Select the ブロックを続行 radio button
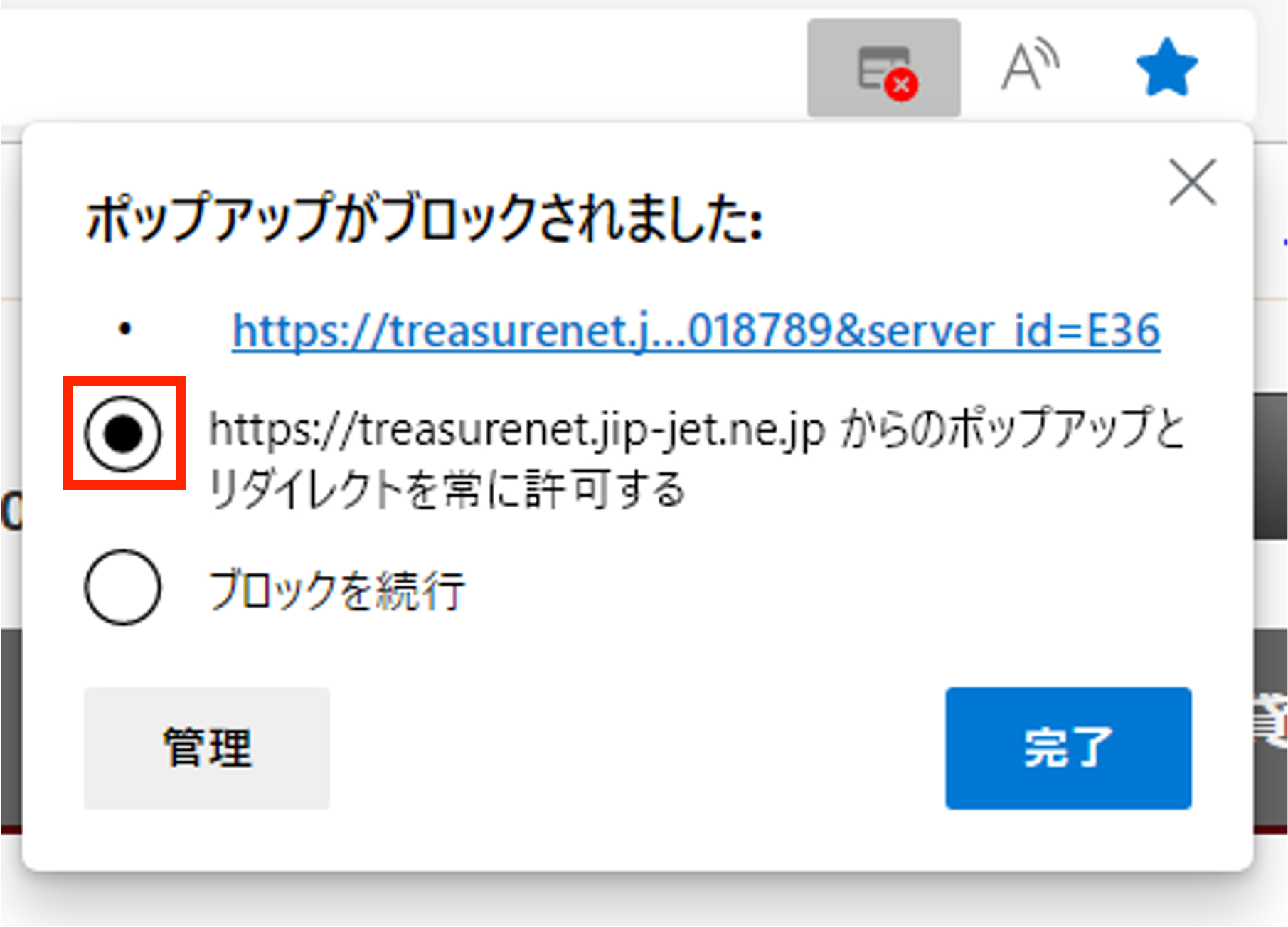1288x927 pixels. point(123,588)
